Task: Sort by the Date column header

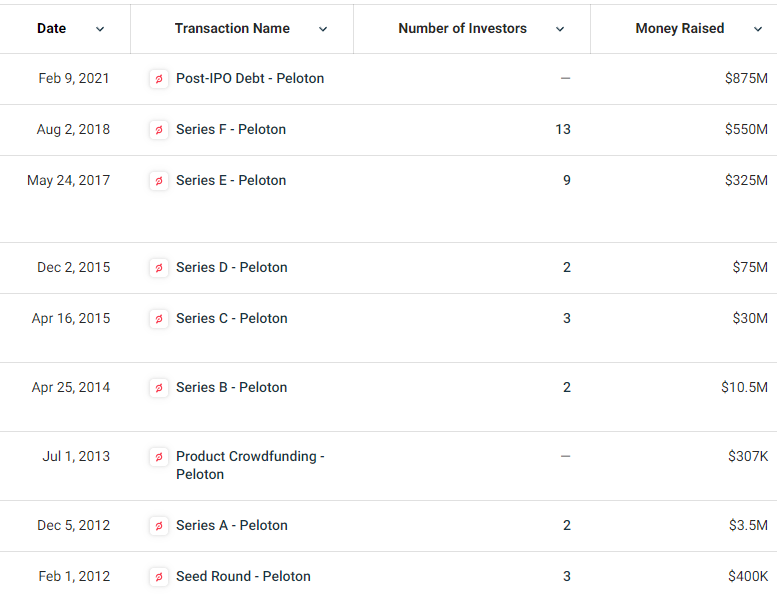Action: tap(52, 28)
